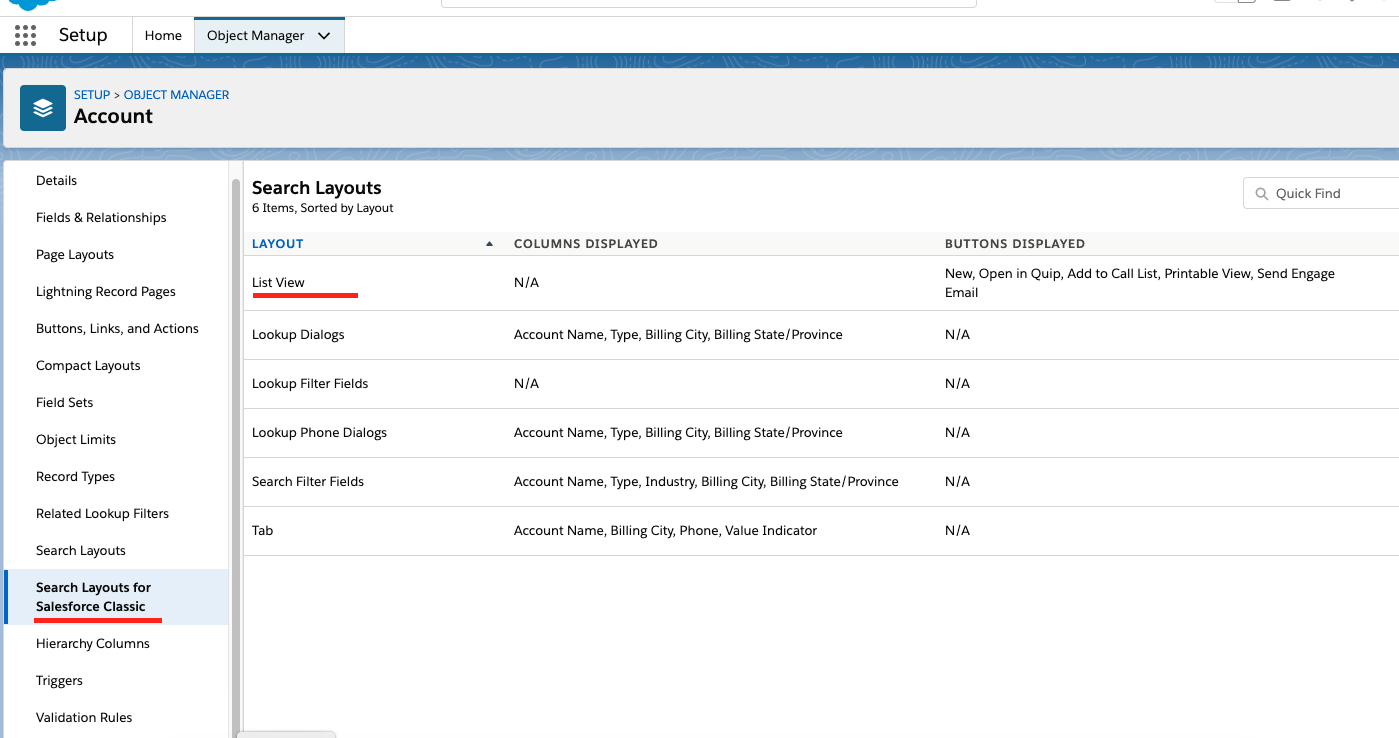
Task: Sort by the LAYOUT column header
Action: [x=278, y=244]
